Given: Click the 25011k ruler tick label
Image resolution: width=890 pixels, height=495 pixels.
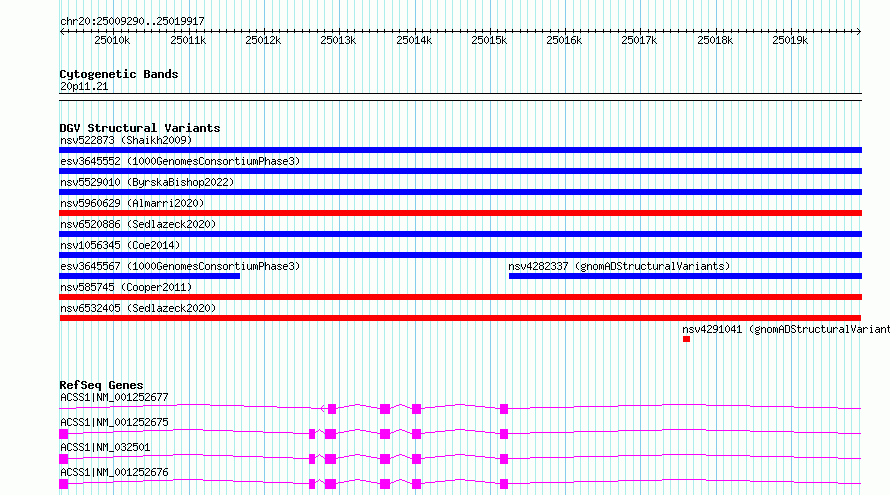Looking at the screenshot, I should pyautogui.click(x=188, y=40).
